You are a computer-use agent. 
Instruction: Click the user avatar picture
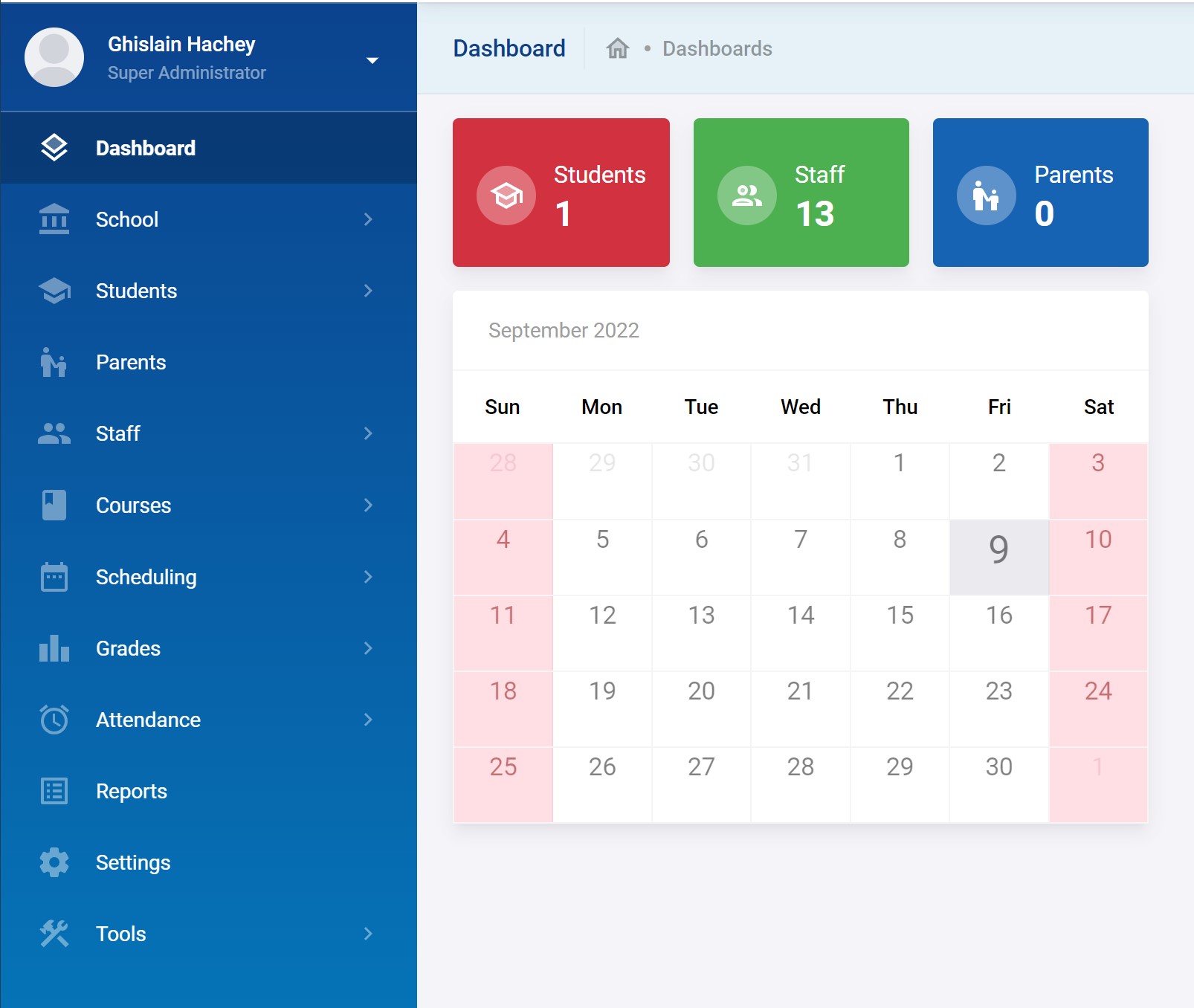[x=54, y=57]
